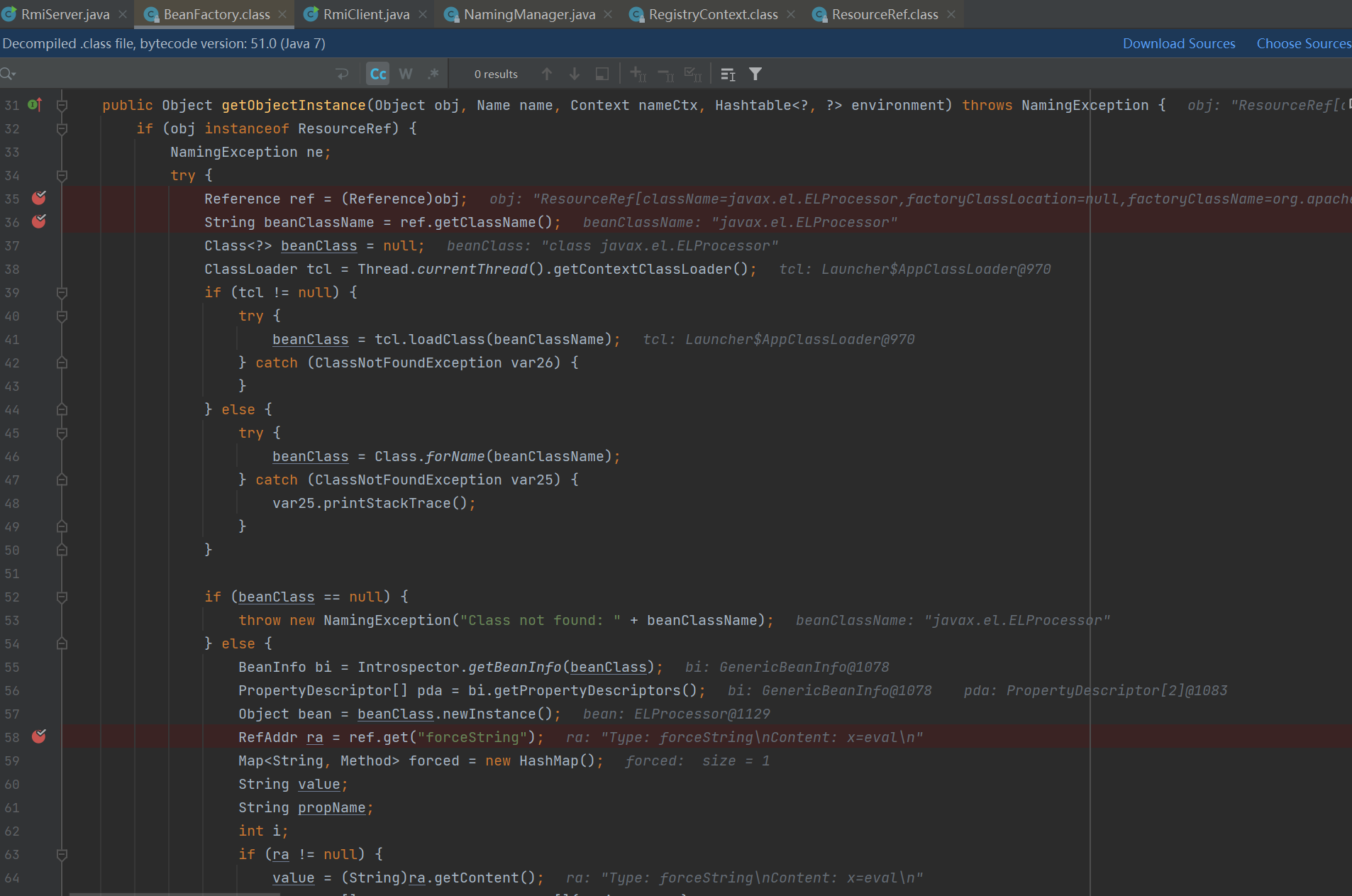Select the ResourceRef.class tab
The height and width of the screenshot is (896, 1352).
pyautogui.click(x=885, y=14)
